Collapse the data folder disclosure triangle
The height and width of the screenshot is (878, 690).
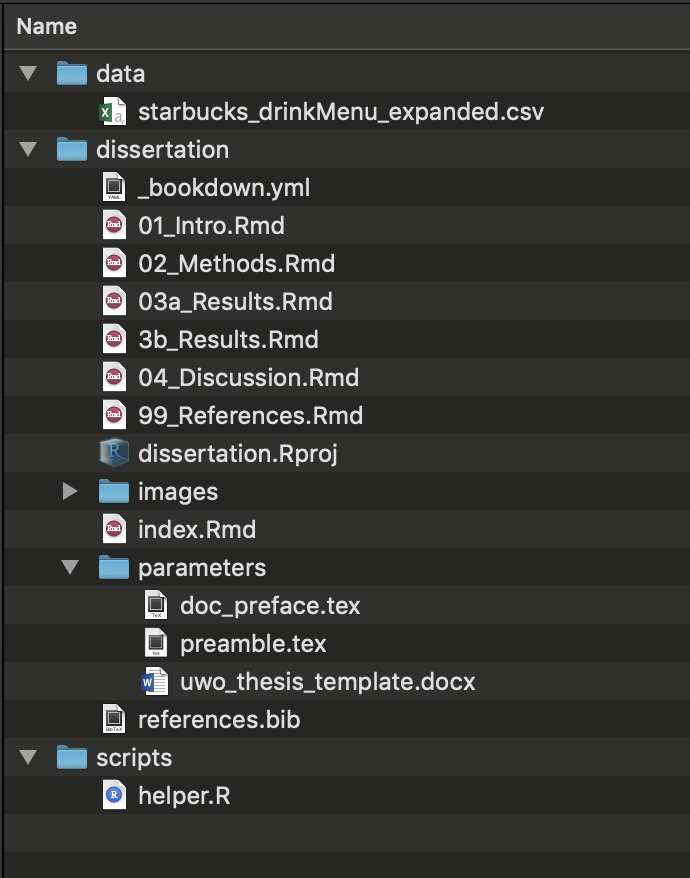[x=28, y=73]
